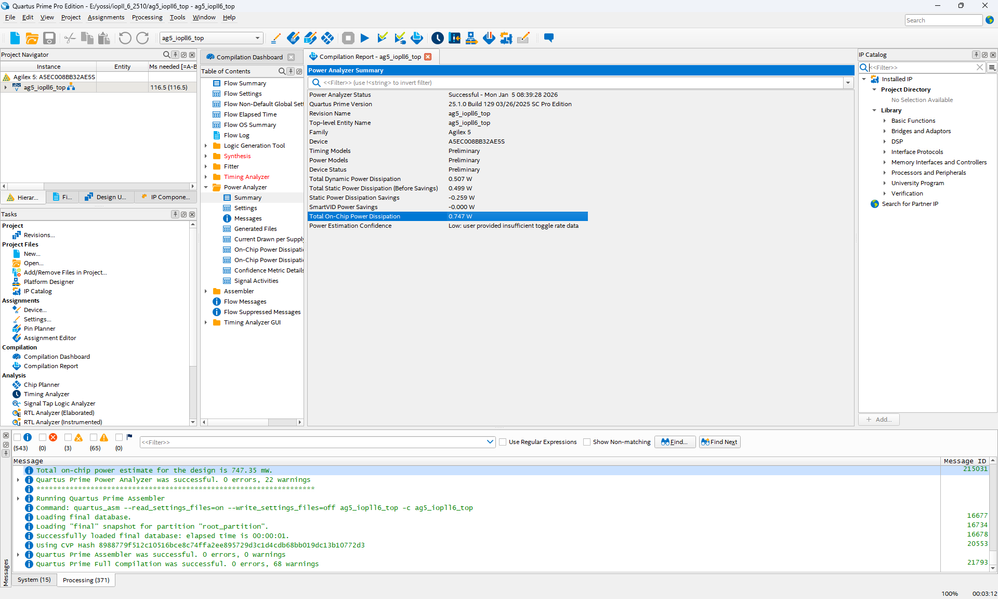Open Timing Analyzer from the toolbar clock icon
This screenshot has height=599, width=998.
(437, 38)
